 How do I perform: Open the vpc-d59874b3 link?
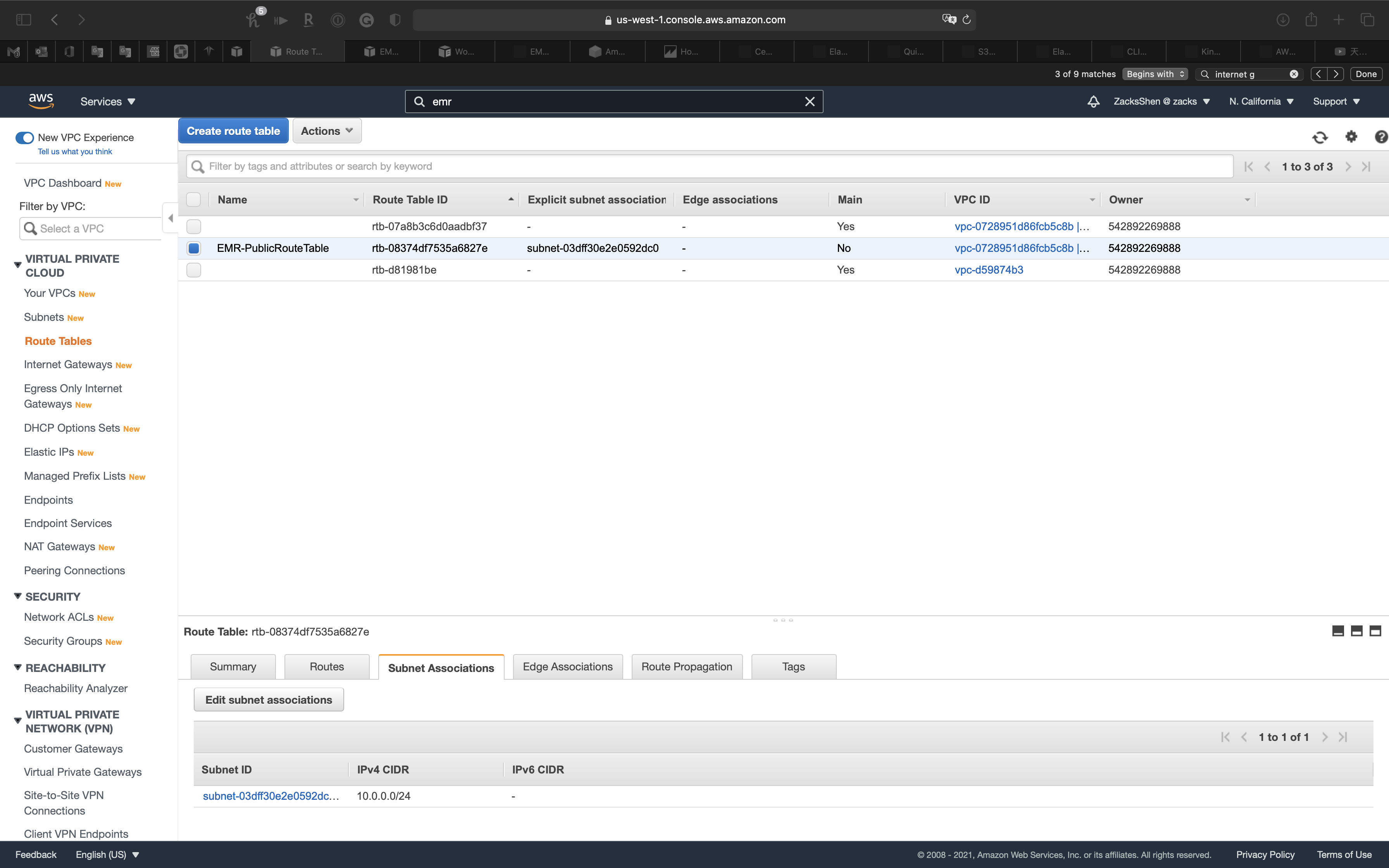pyautogui.click(x=988, y=270)
